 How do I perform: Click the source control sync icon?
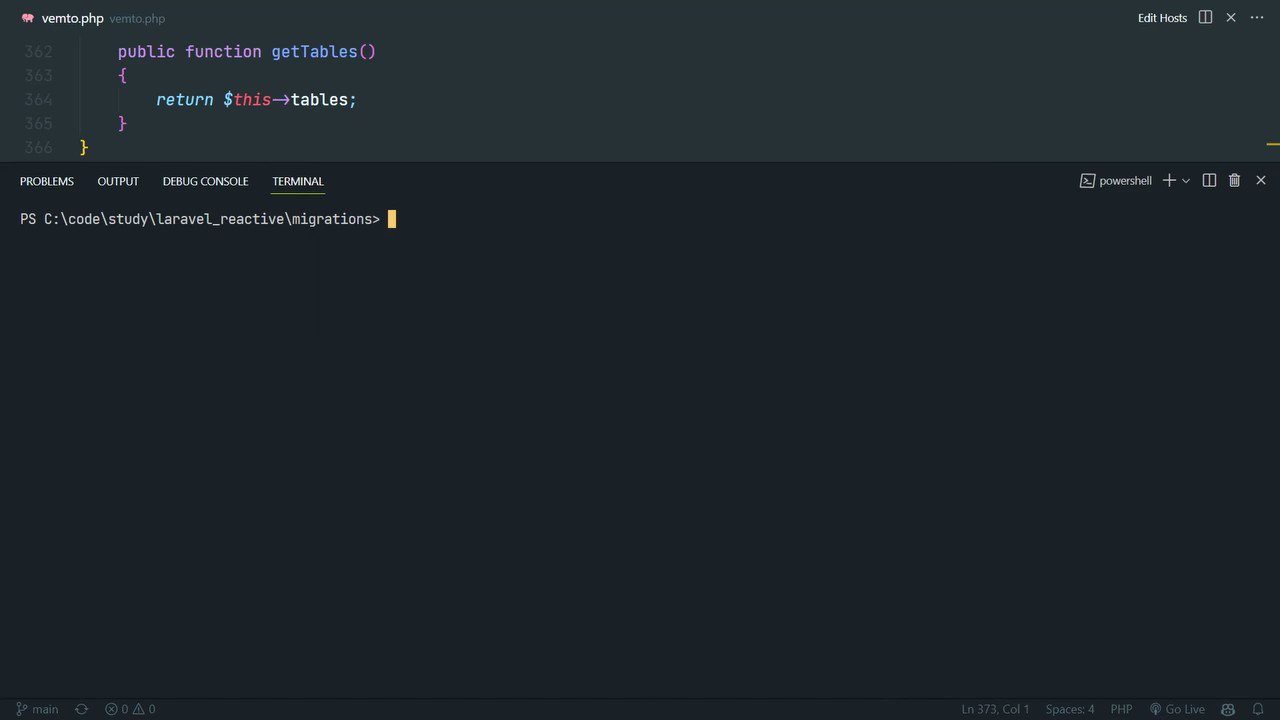point(81,709)
